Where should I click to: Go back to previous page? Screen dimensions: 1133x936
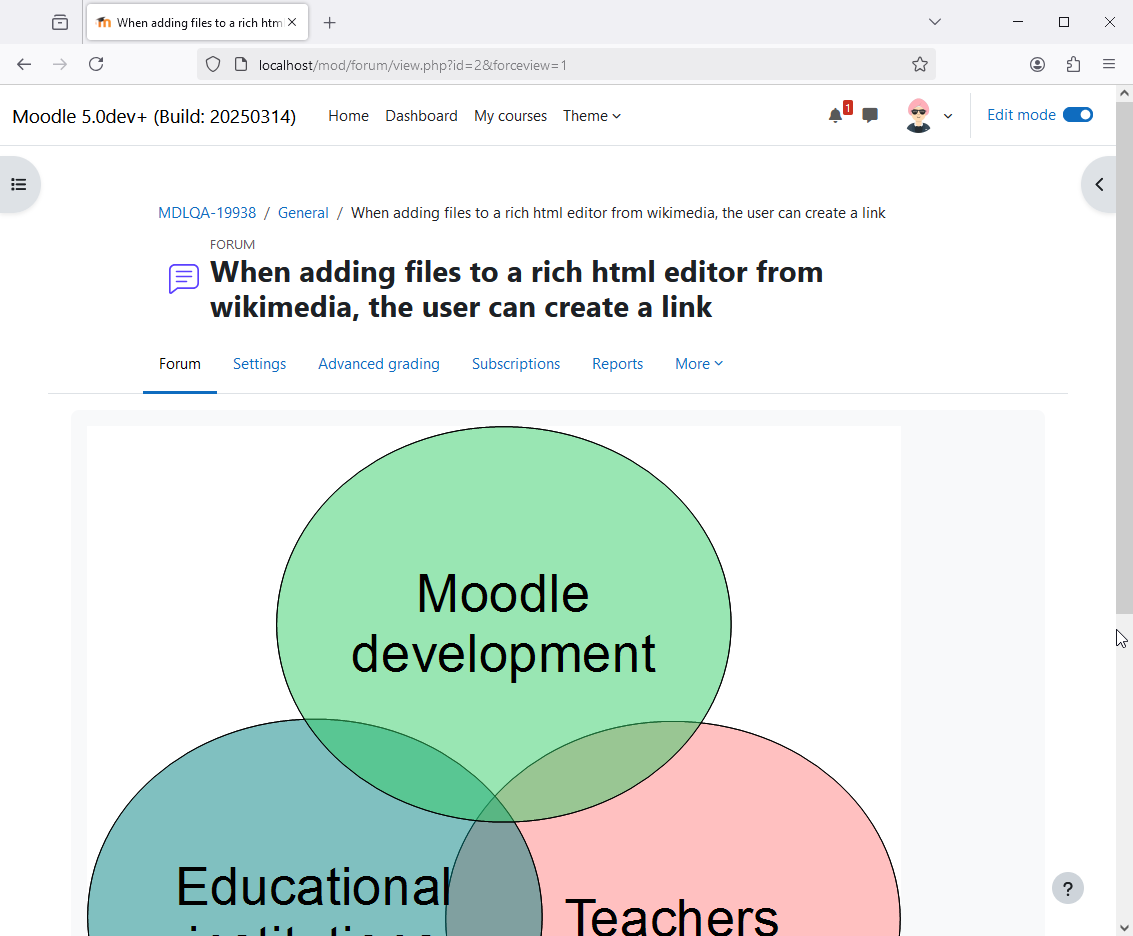tap(24, 64)
